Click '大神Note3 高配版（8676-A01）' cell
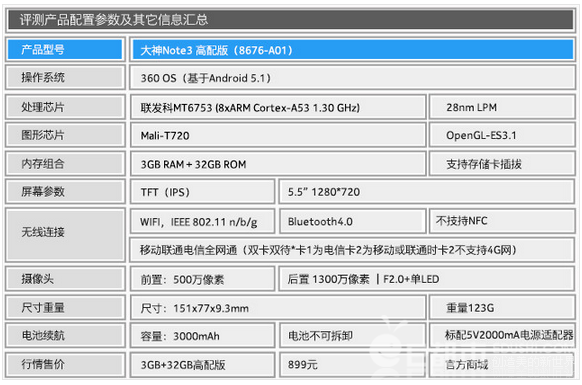This screenshot has width=582, height=385. pos(352,50)
